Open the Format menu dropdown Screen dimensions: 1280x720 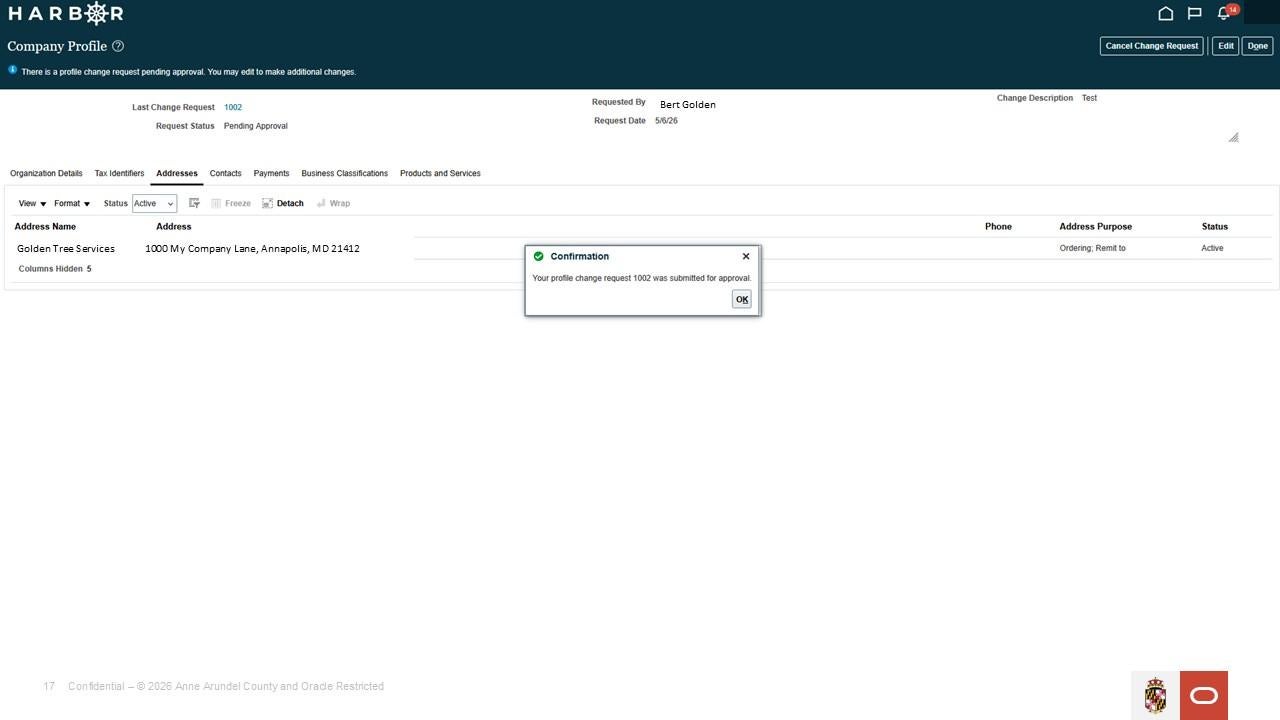point(72,203)
